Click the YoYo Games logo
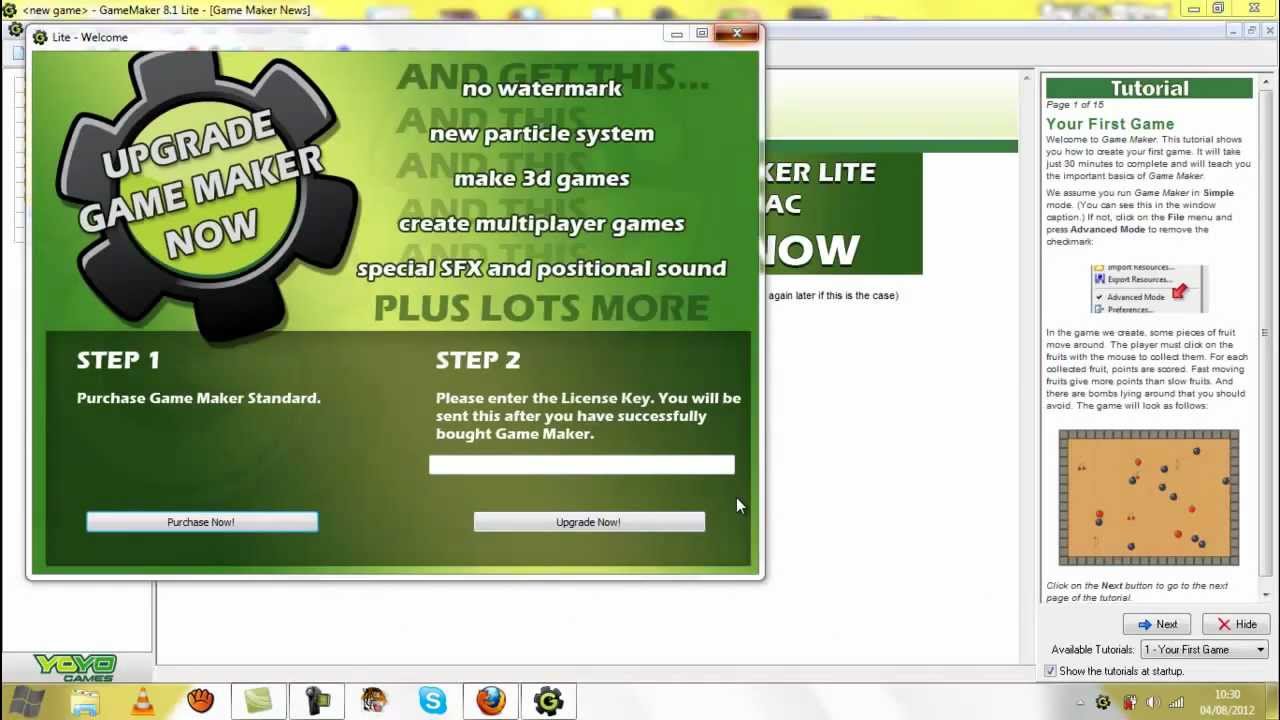Viewport: 1280px width, 720px height. (x=75, y=668)
